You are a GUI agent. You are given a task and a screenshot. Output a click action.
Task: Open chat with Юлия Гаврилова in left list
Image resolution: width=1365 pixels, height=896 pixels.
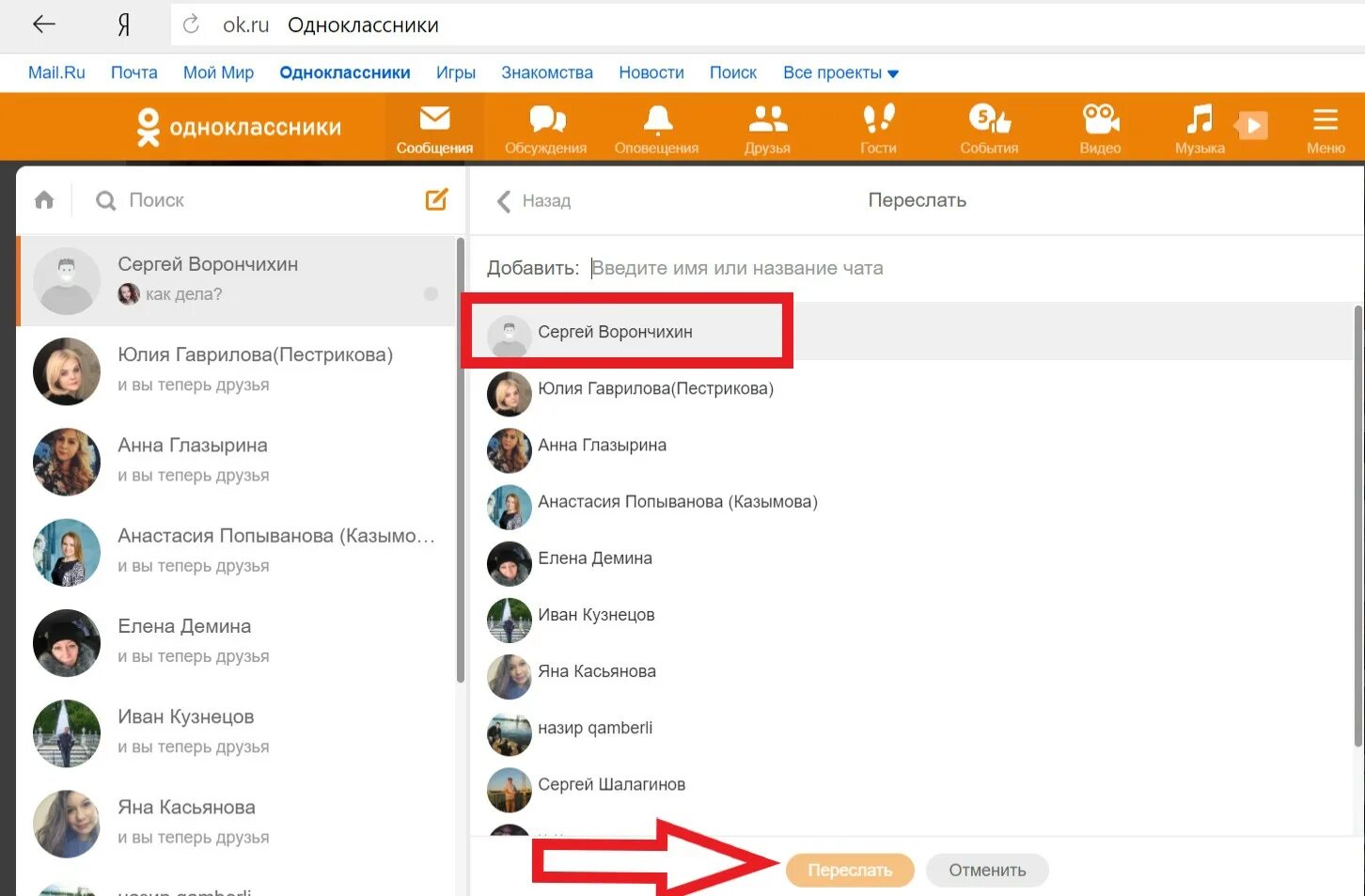point(236,370)
